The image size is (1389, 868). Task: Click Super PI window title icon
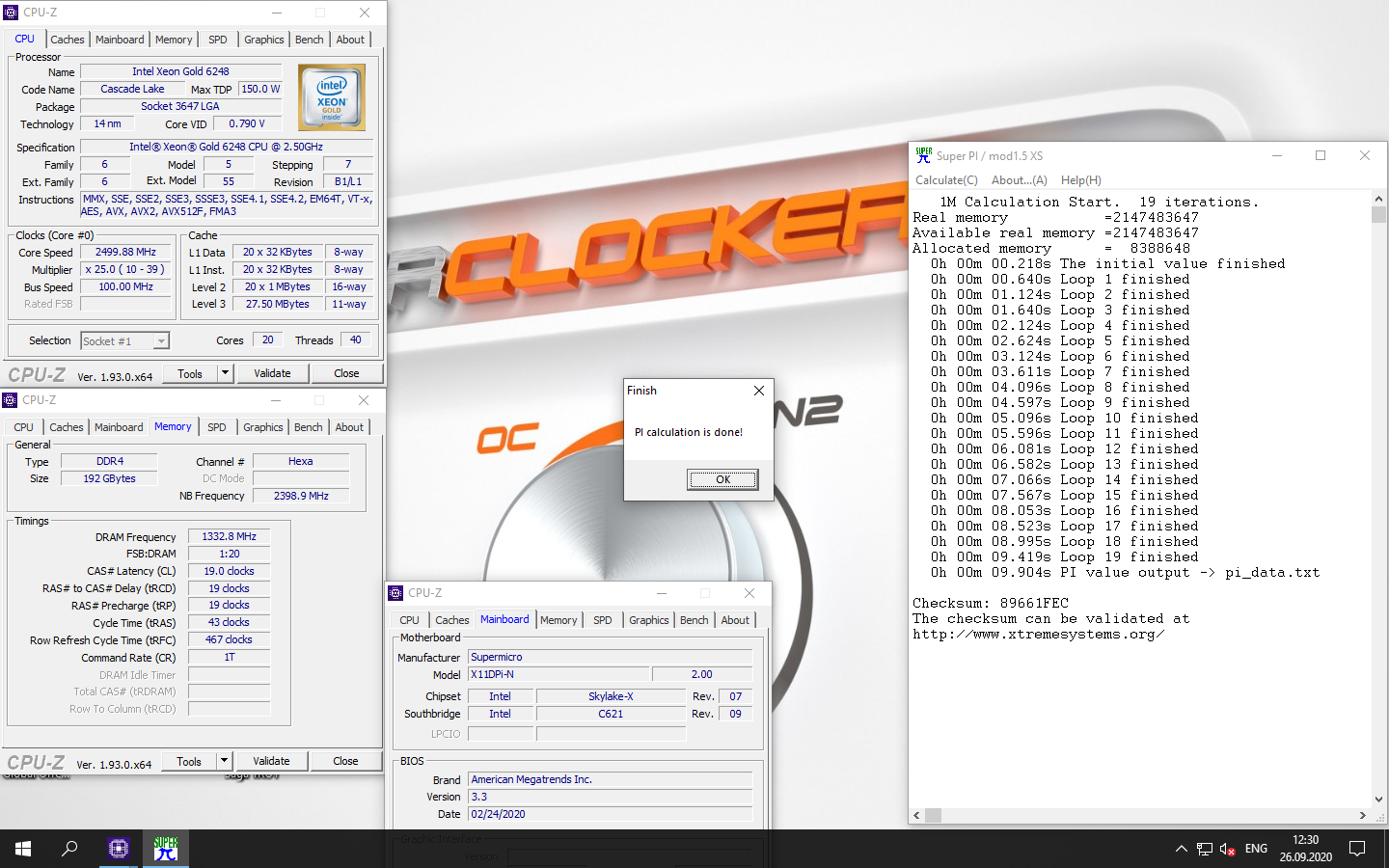click(923, 155)
